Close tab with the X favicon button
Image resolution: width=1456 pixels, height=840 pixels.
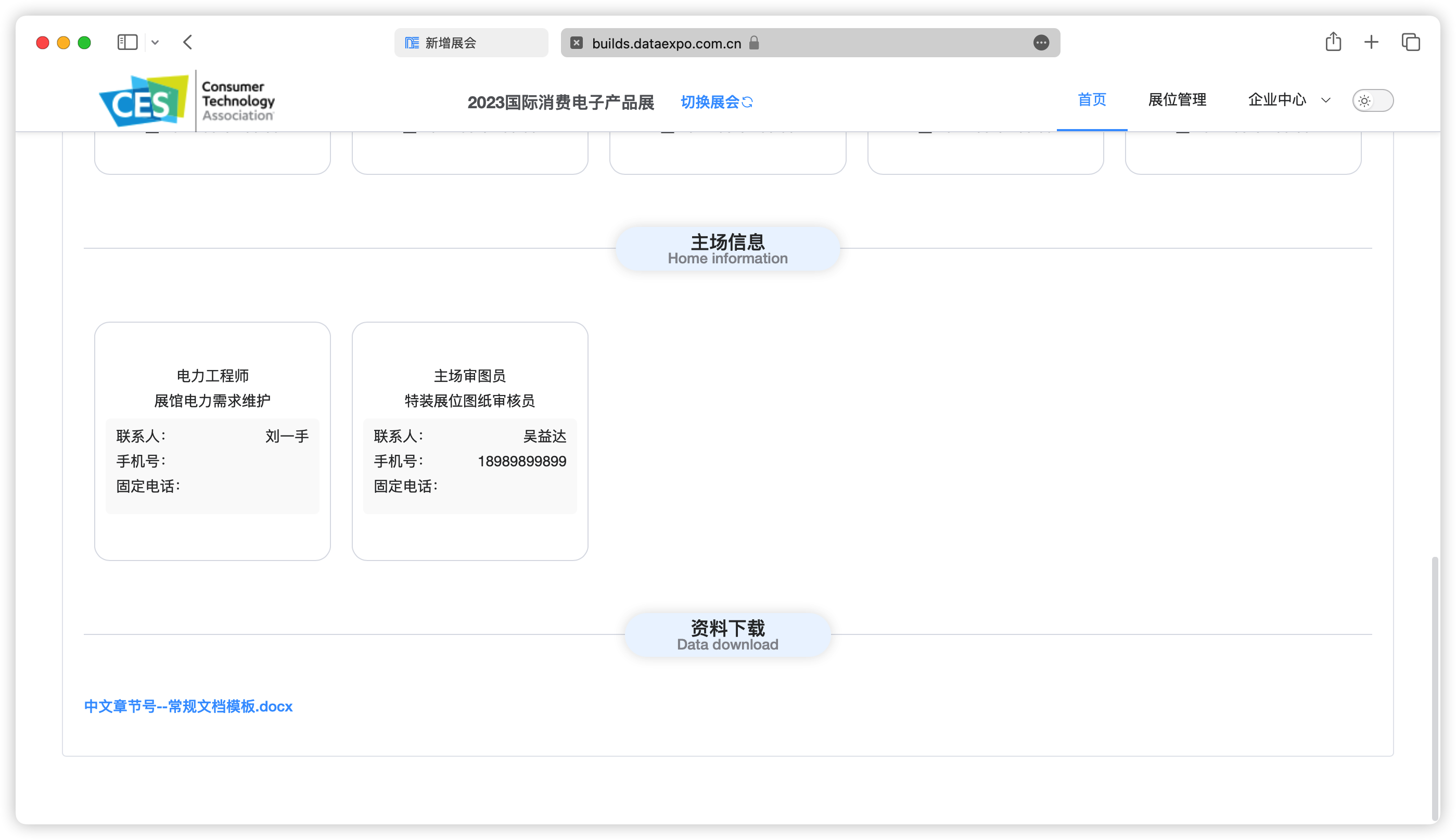pos(576,43)
